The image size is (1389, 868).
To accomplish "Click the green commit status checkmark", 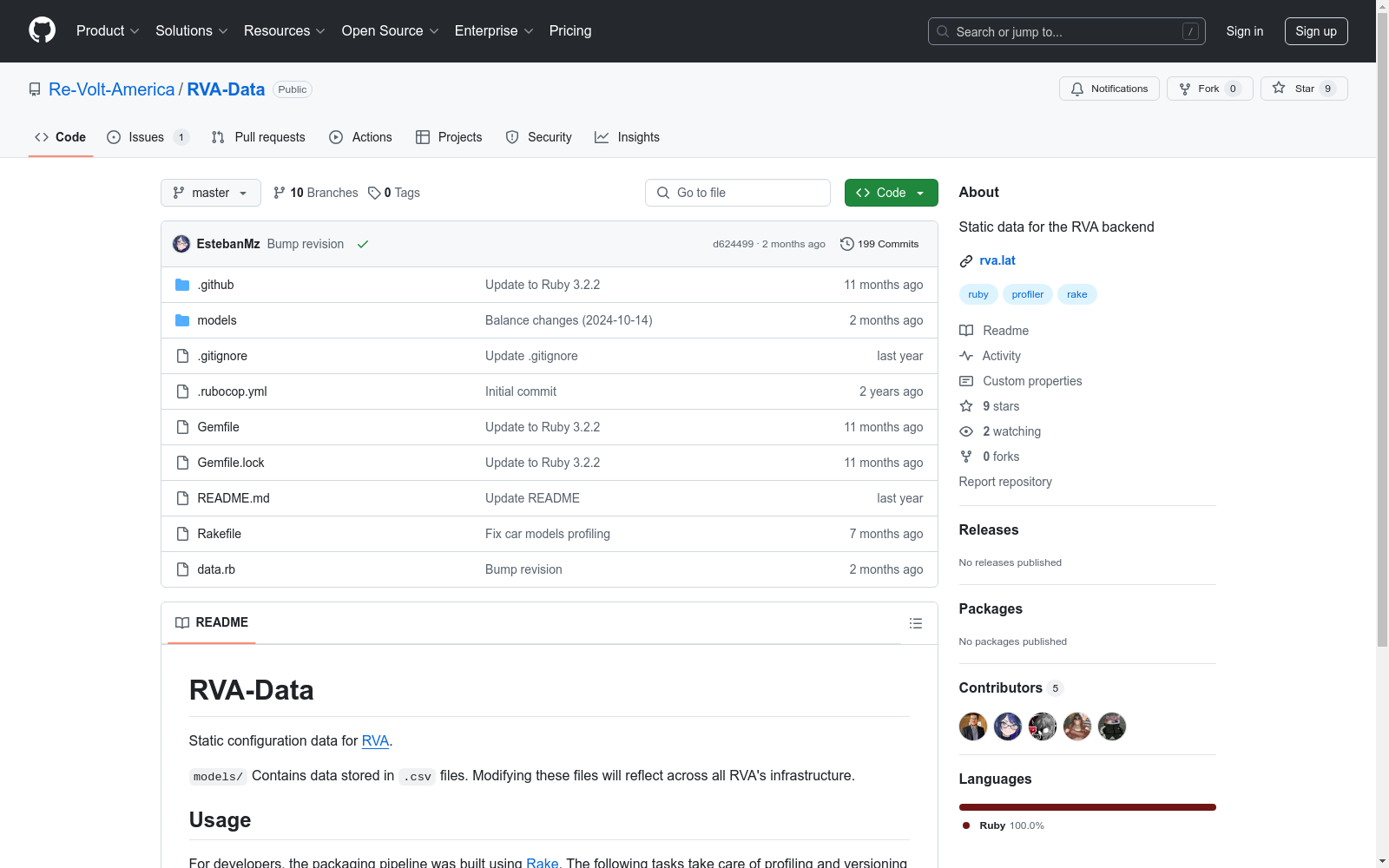I will (363, 244).
